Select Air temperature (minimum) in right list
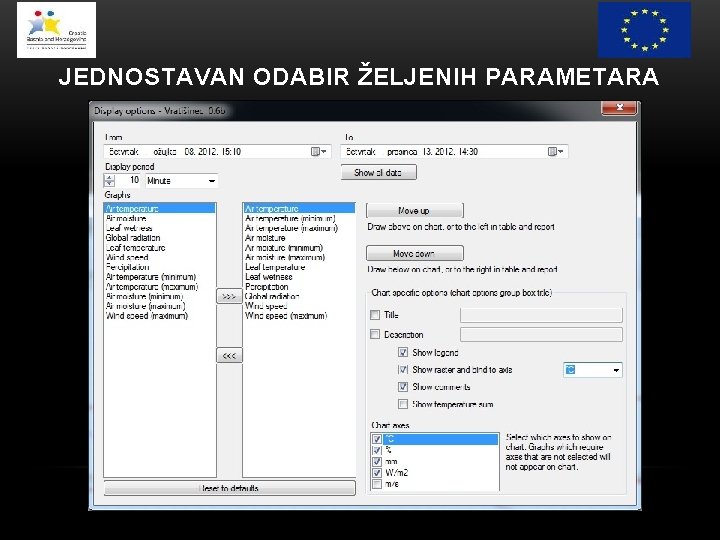 [x=299, y=219]
